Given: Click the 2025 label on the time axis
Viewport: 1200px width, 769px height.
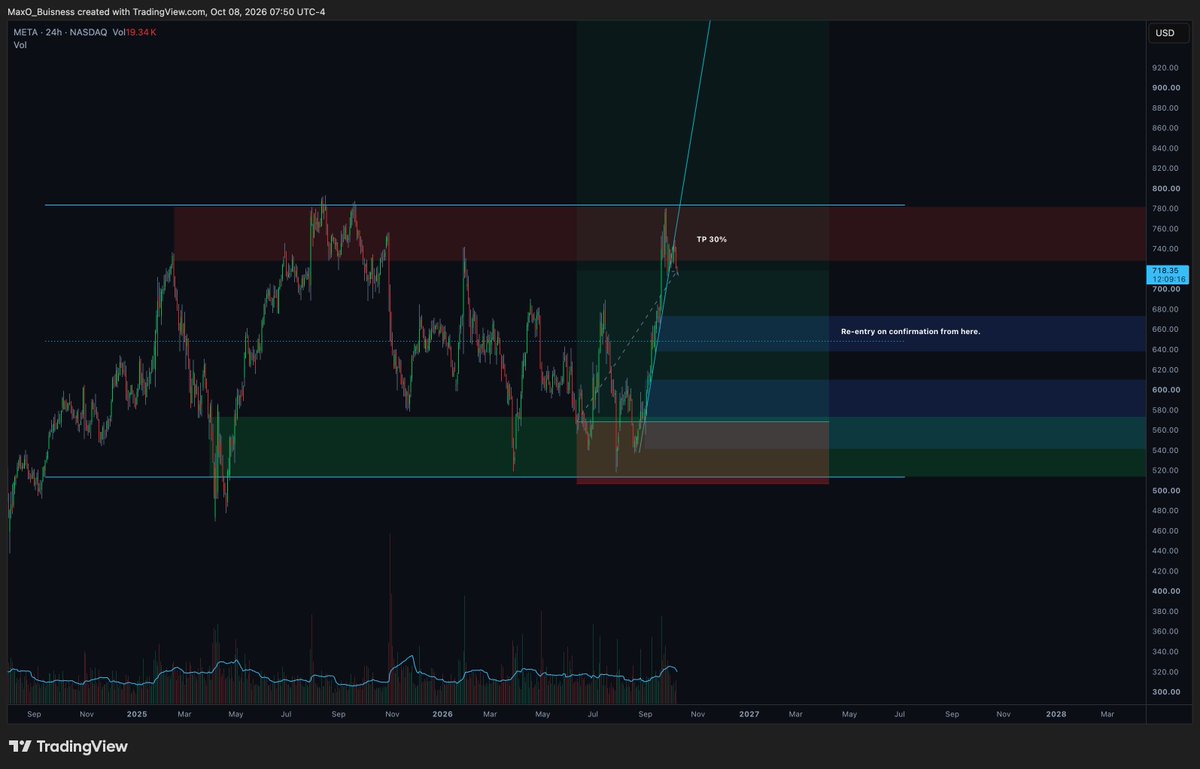Looking at the screenshot, I should click(x=137, y=715).
